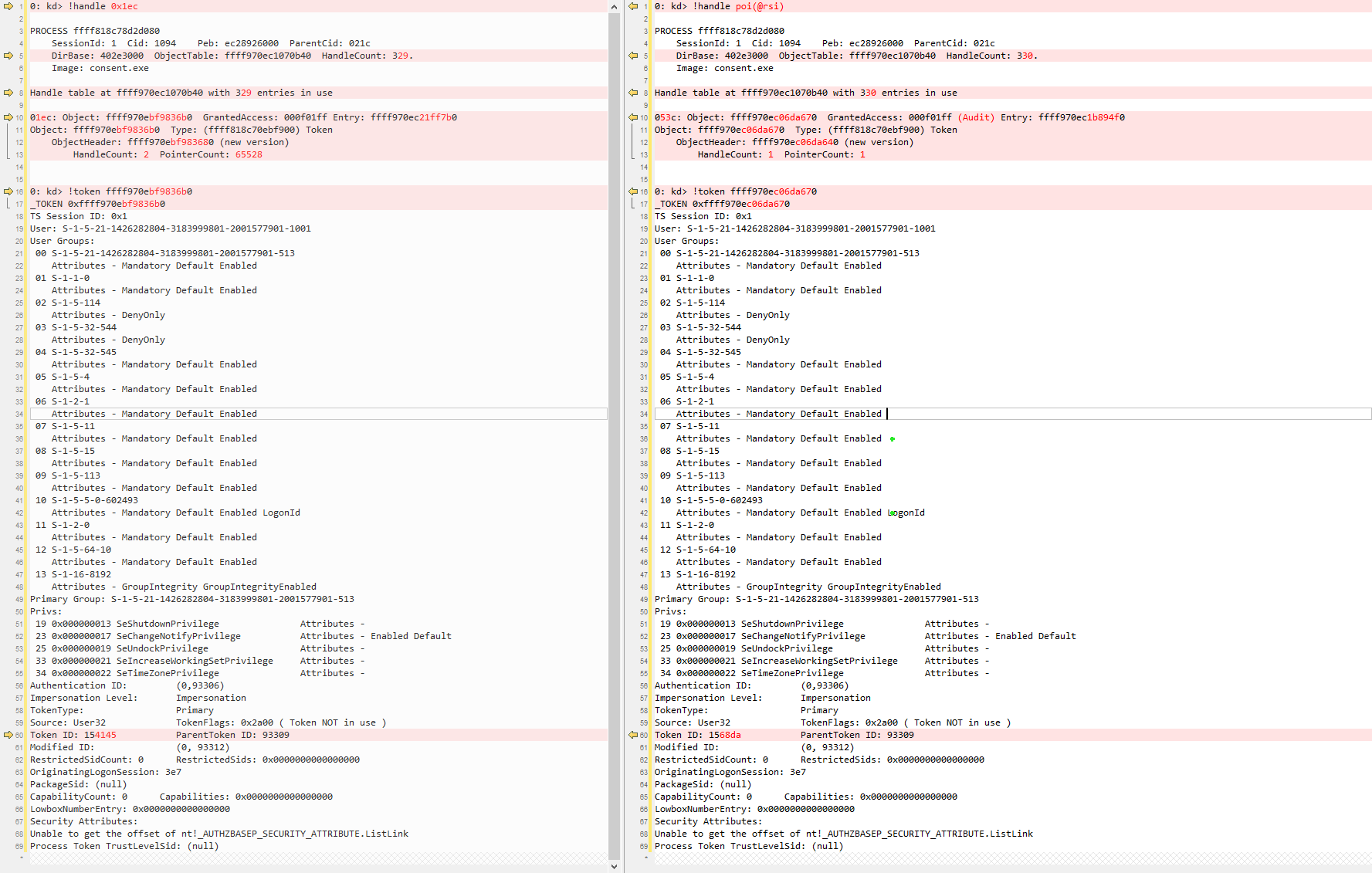
Task: Click the merge arrow at left line 8
Action: coord(8,93)
